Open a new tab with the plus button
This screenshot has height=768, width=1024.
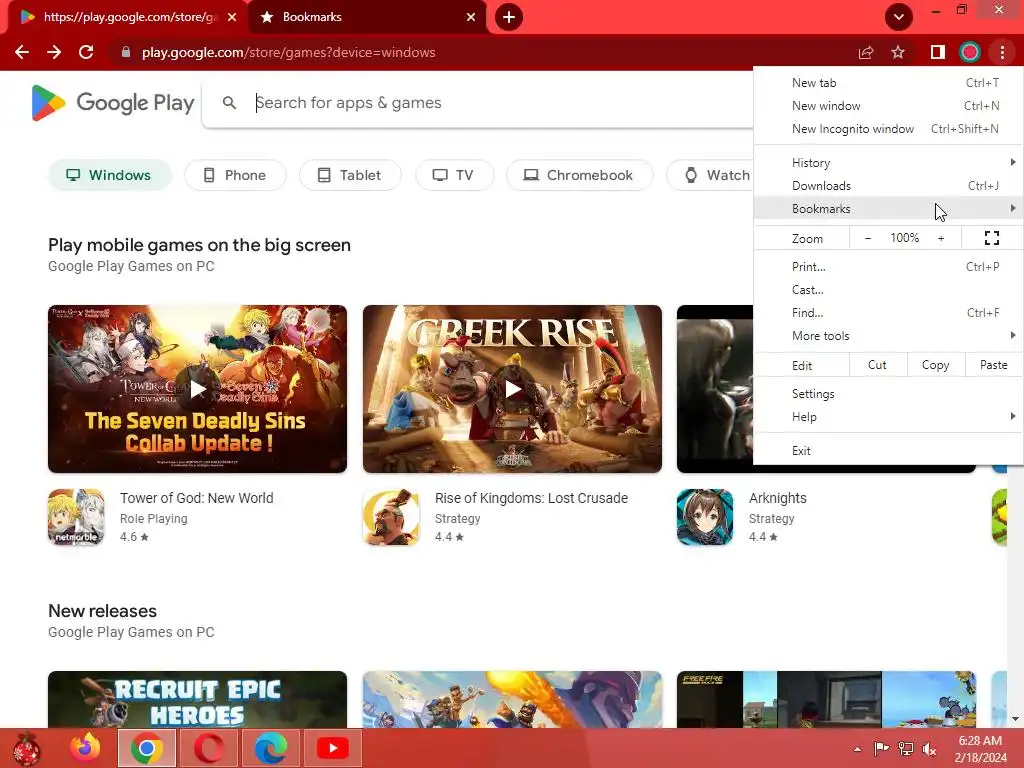509,17
